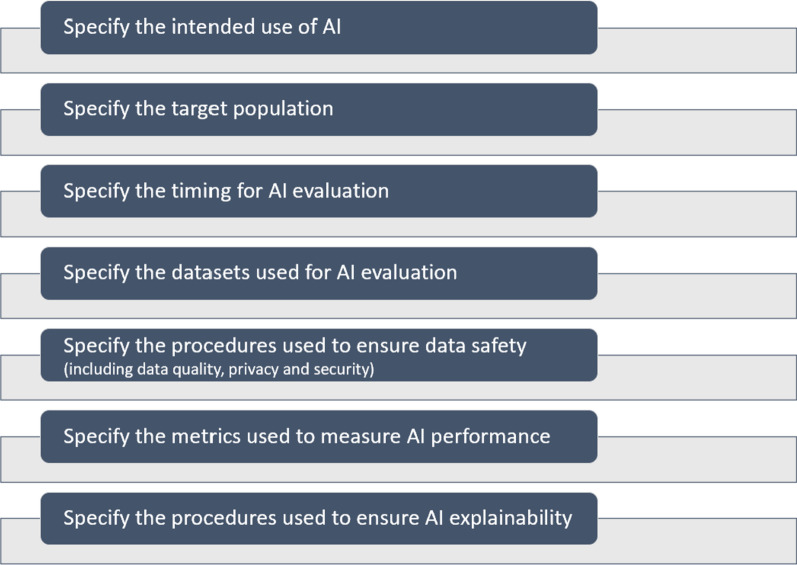Click gray panel right of 'timing for AI evaluation'
The width and height of the screenshot is (797, 565).
point(697,214)
